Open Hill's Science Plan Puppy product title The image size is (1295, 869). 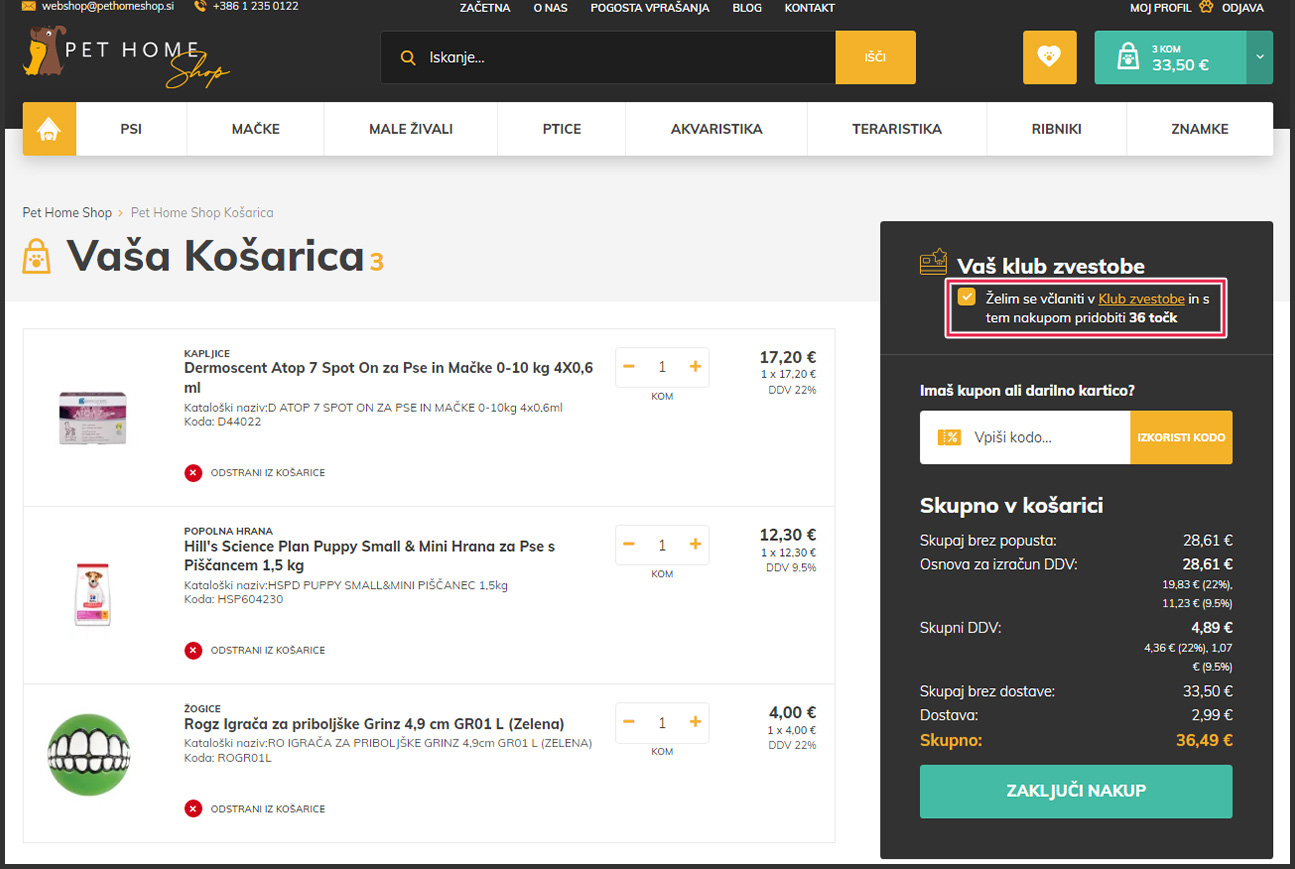point(370,556)
